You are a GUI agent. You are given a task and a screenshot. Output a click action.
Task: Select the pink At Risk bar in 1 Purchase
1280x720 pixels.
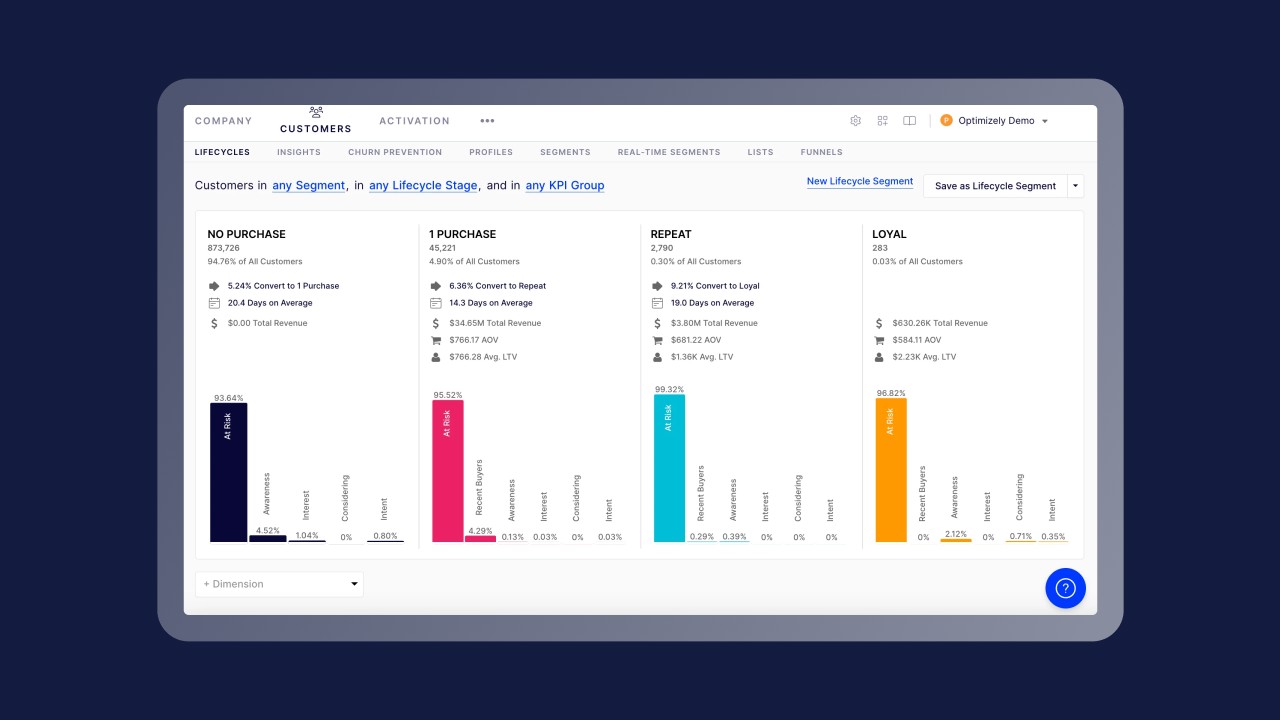[x=447, y=471]
